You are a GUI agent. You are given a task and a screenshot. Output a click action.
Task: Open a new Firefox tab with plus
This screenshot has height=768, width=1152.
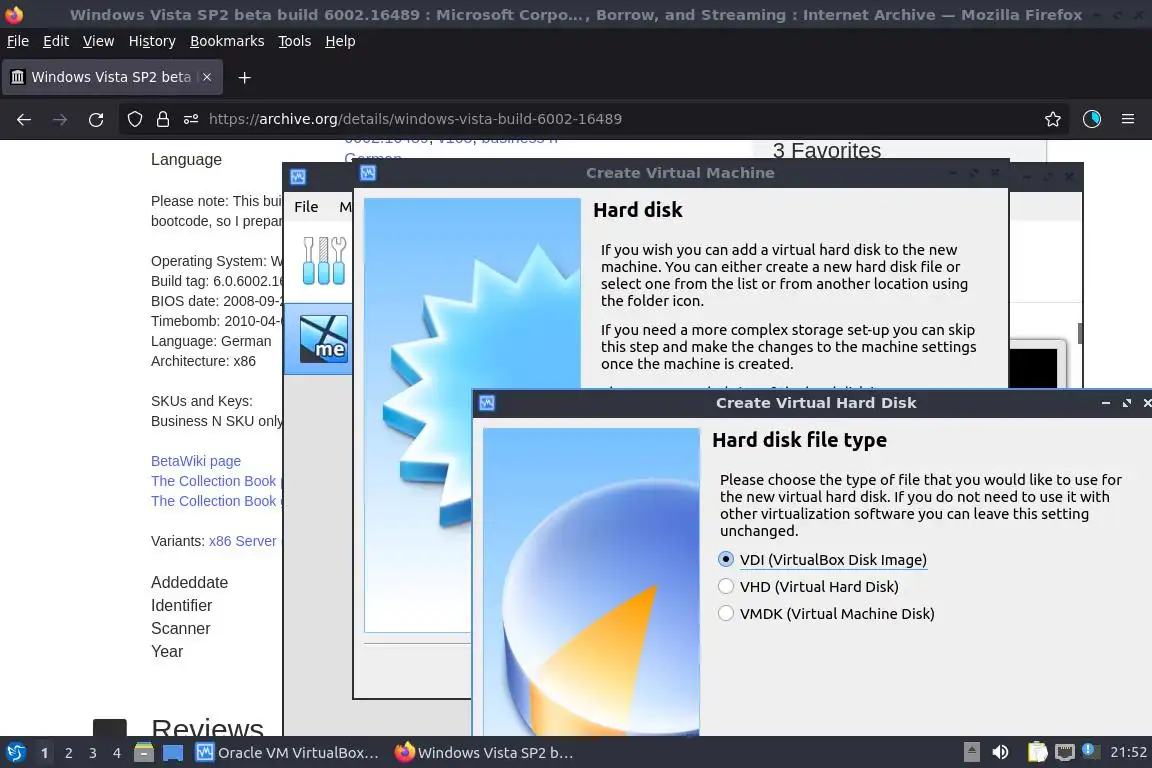tap(245, 77)
